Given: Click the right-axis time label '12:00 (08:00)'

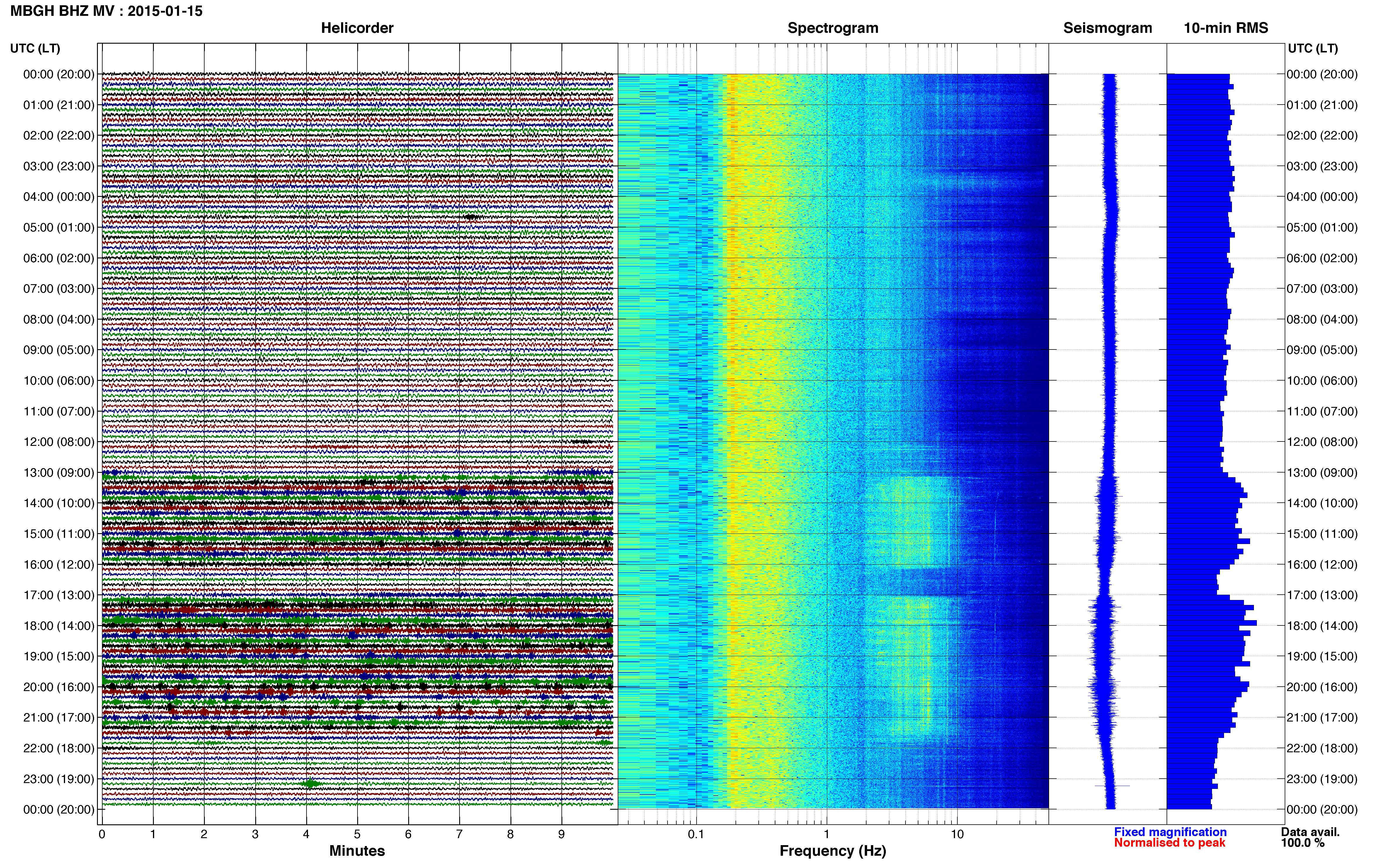Looking at the screenshot, I should tap(1322, 442).
